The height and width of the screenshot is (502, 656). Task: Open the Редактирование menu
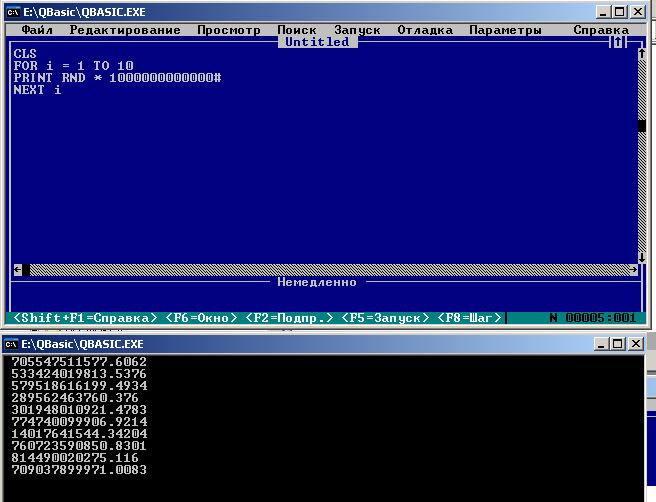[125, 30]
